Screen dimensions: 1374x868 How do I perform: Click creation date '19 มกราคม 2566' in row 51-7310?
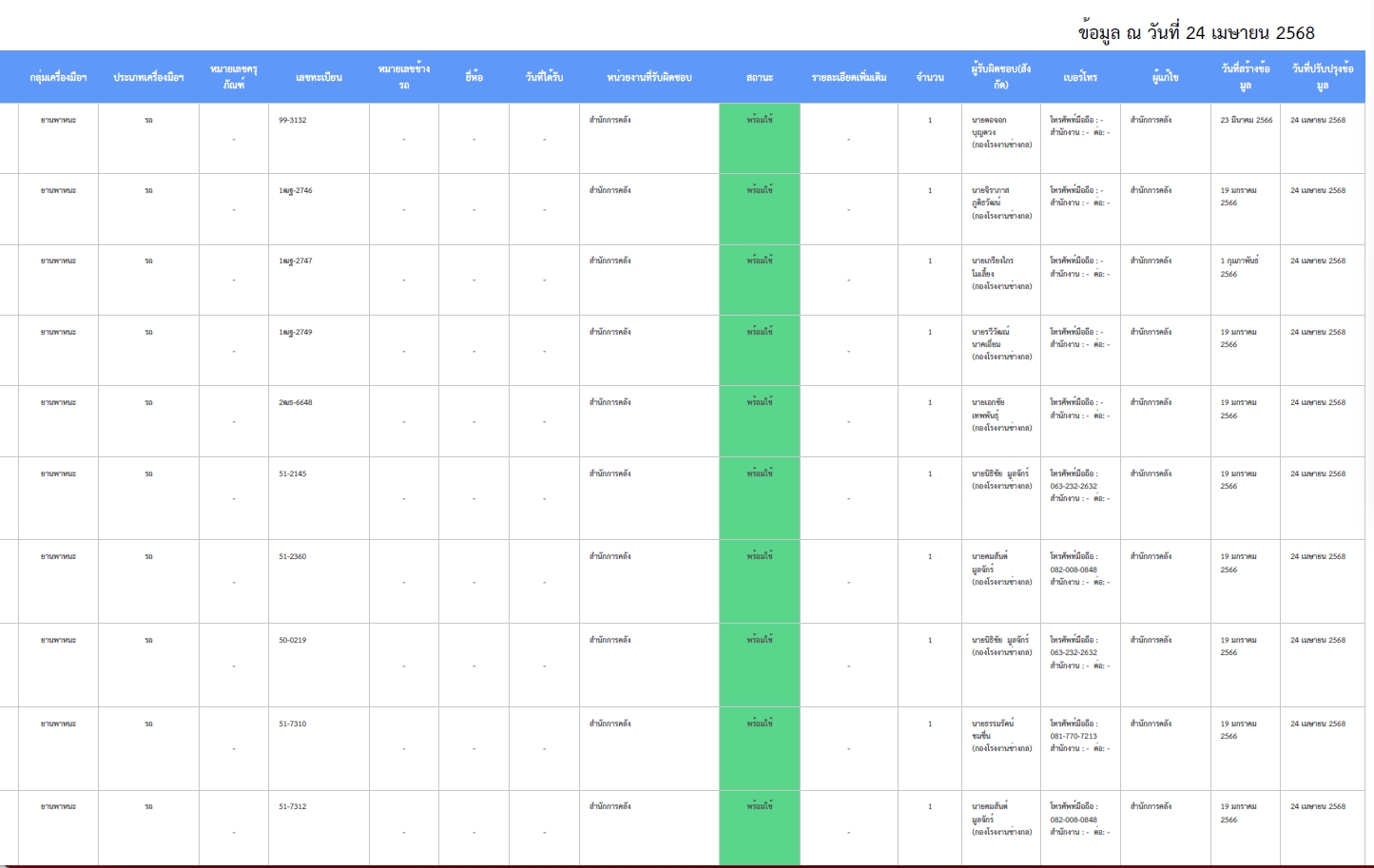tap(1239, 729)
